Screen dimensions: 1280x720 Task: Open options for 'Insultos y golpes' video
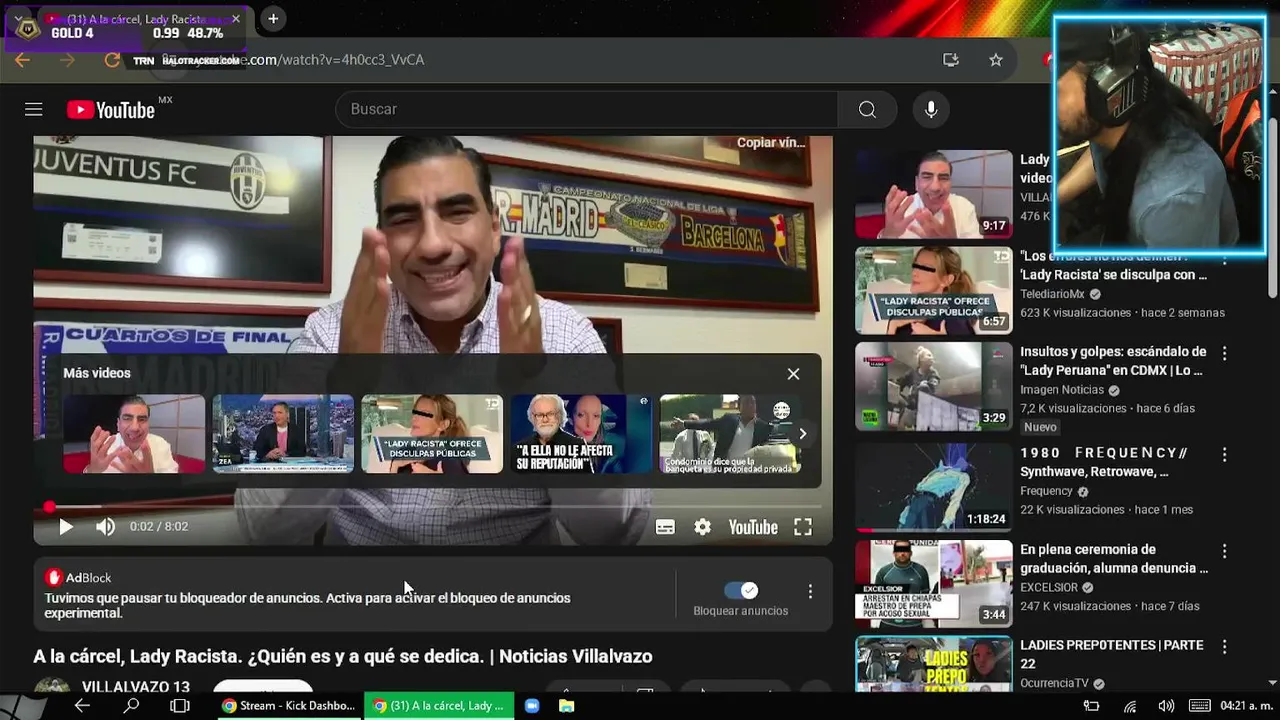coord(1224,353)
